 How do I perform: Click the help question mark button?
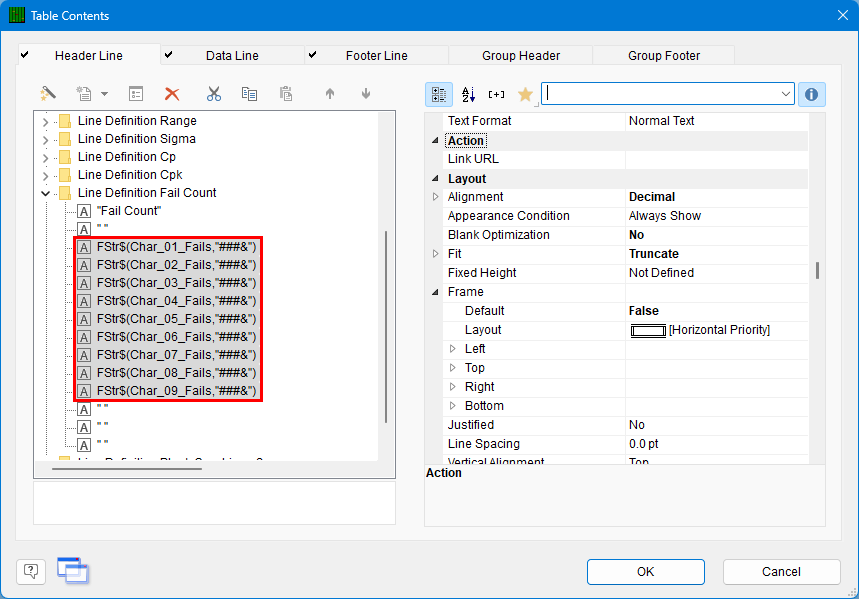(31, 572)
